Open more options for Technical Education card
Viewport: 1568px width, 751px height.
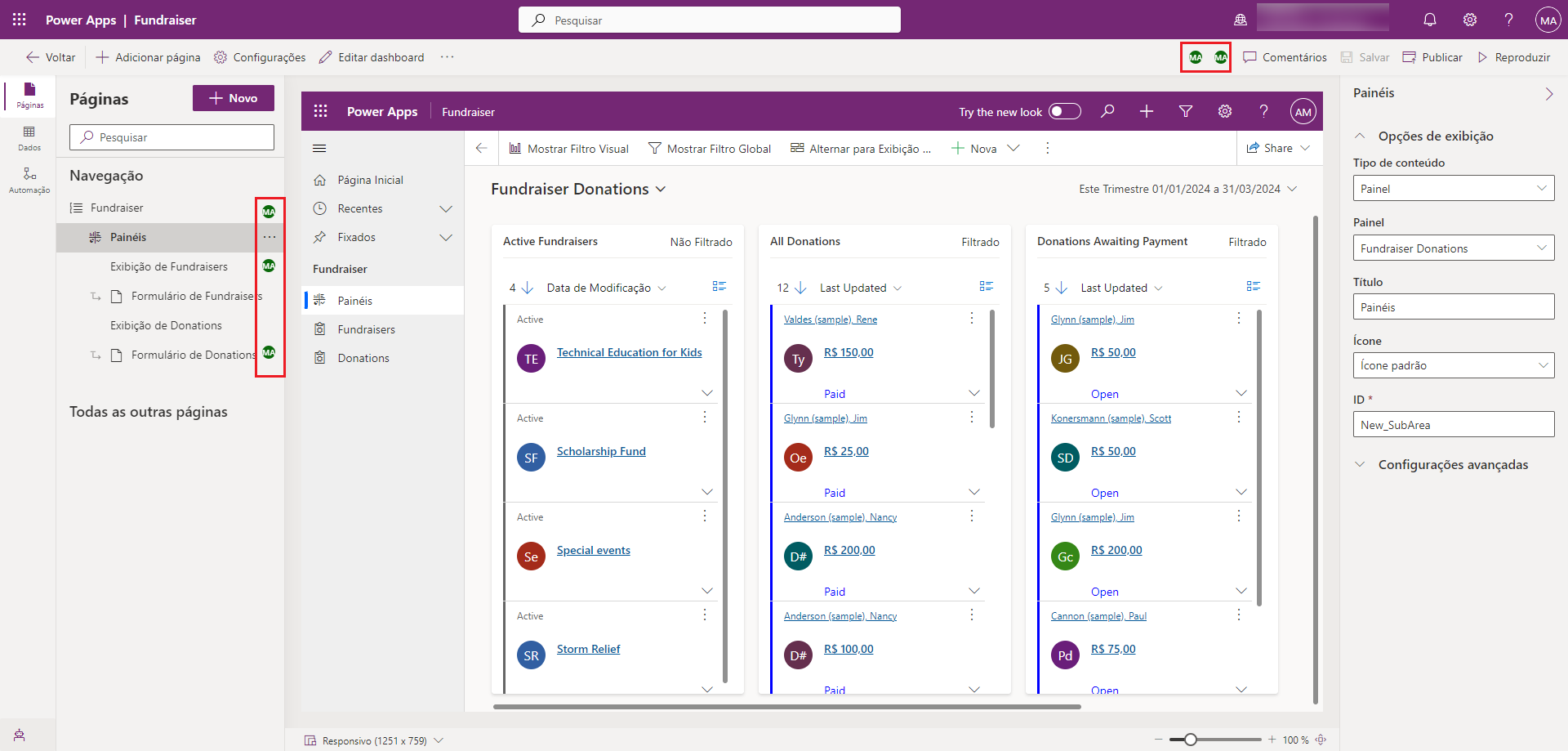(x=705, y=318)
